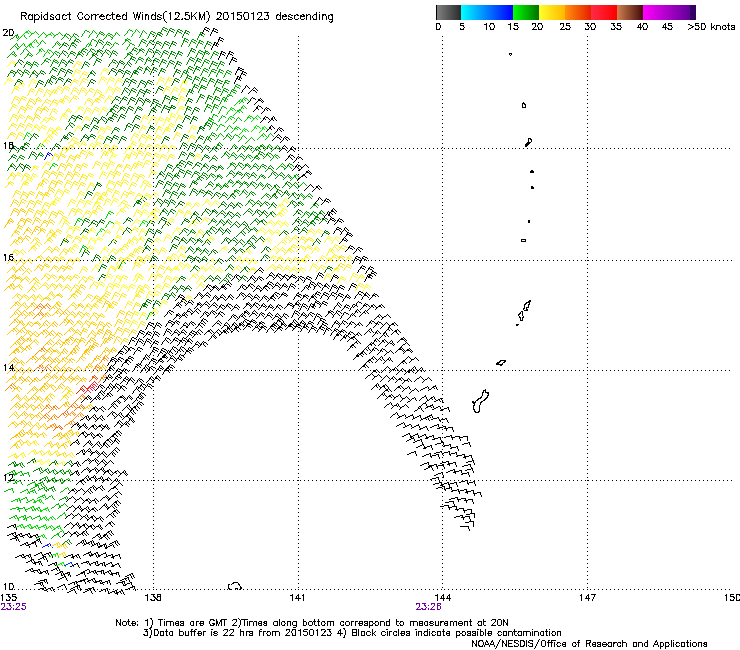Pick the yellow 20-25 knots legend color

click(x=552, y=12)
